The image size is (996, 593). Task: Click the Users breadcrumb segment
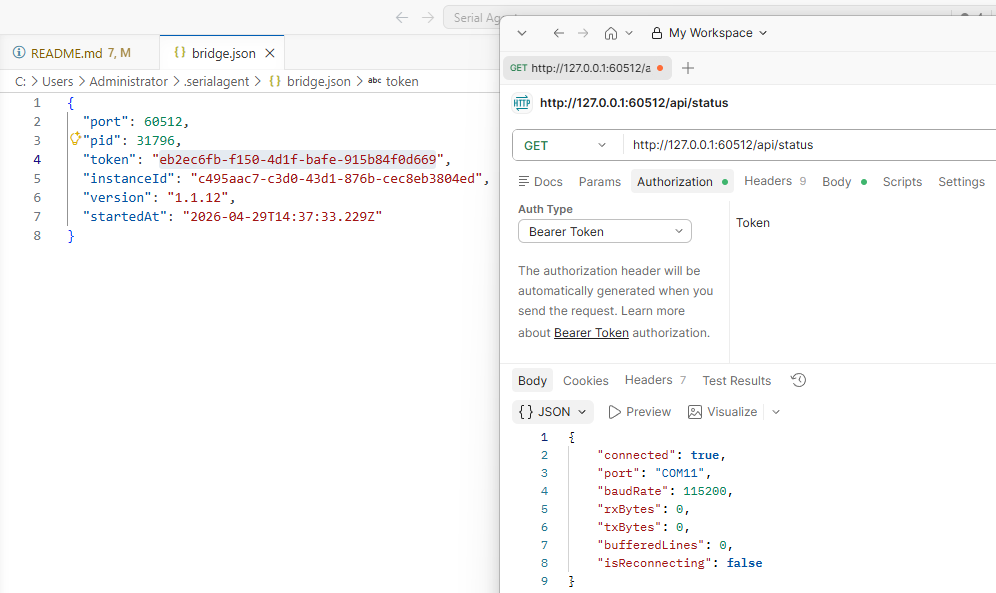click(58, 81)
